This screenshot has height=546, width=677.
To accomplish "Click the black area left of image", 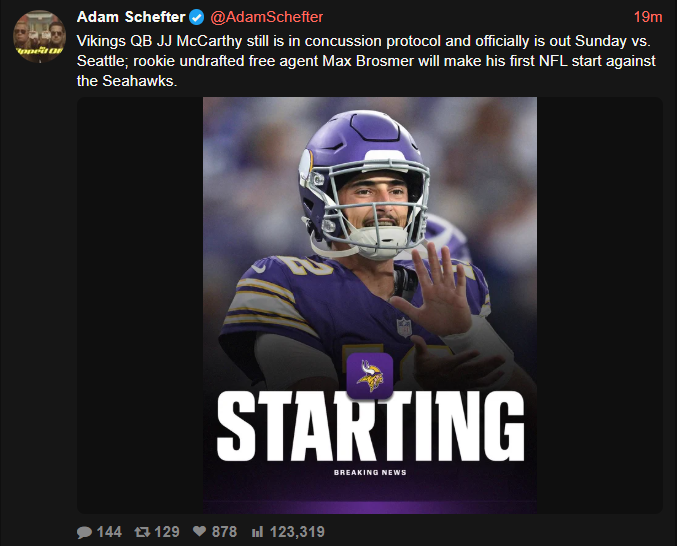I will pyautogui.click(x=140, y=305).
